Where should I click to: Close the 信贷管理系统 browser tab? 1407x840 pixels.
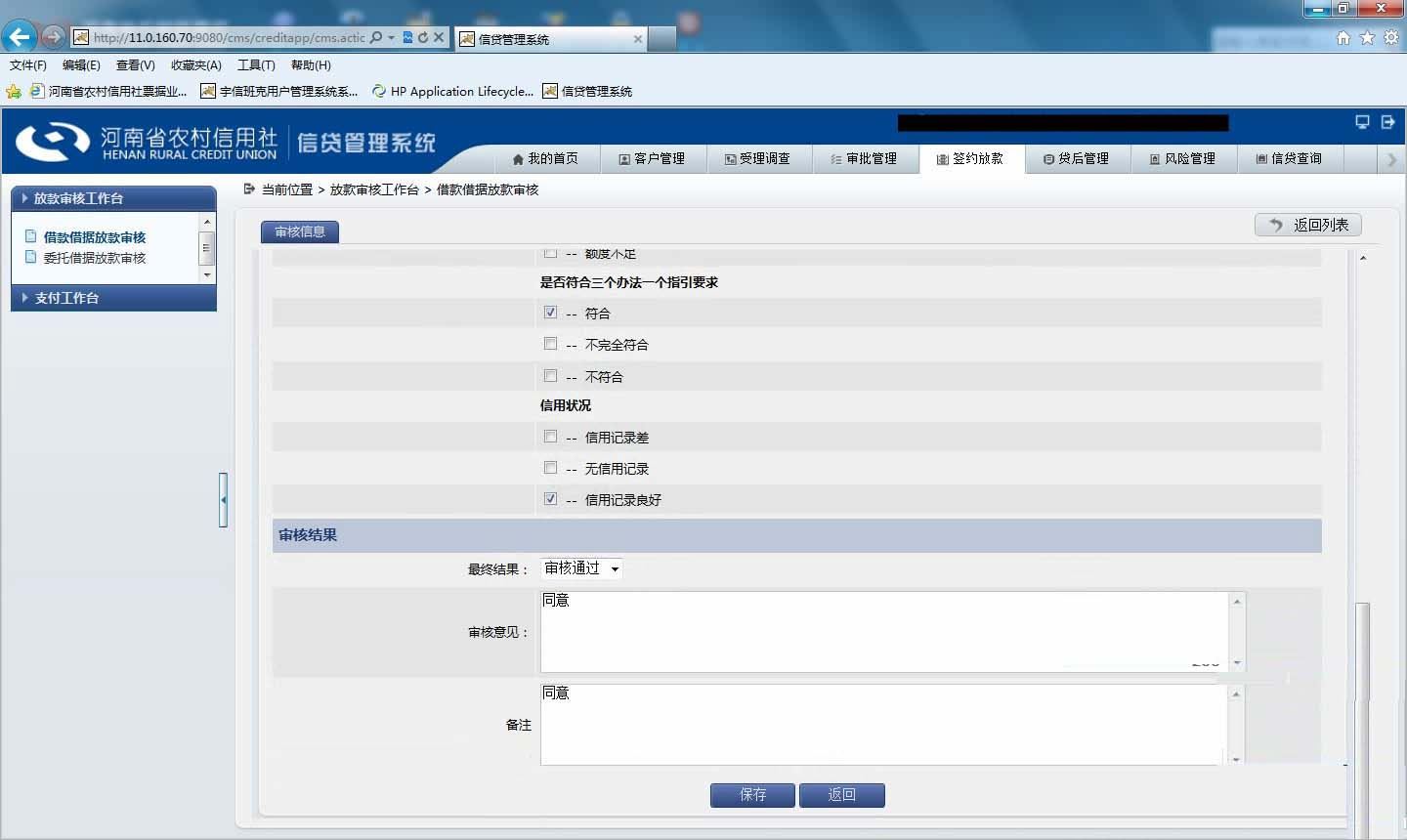[x=638, y=39]
